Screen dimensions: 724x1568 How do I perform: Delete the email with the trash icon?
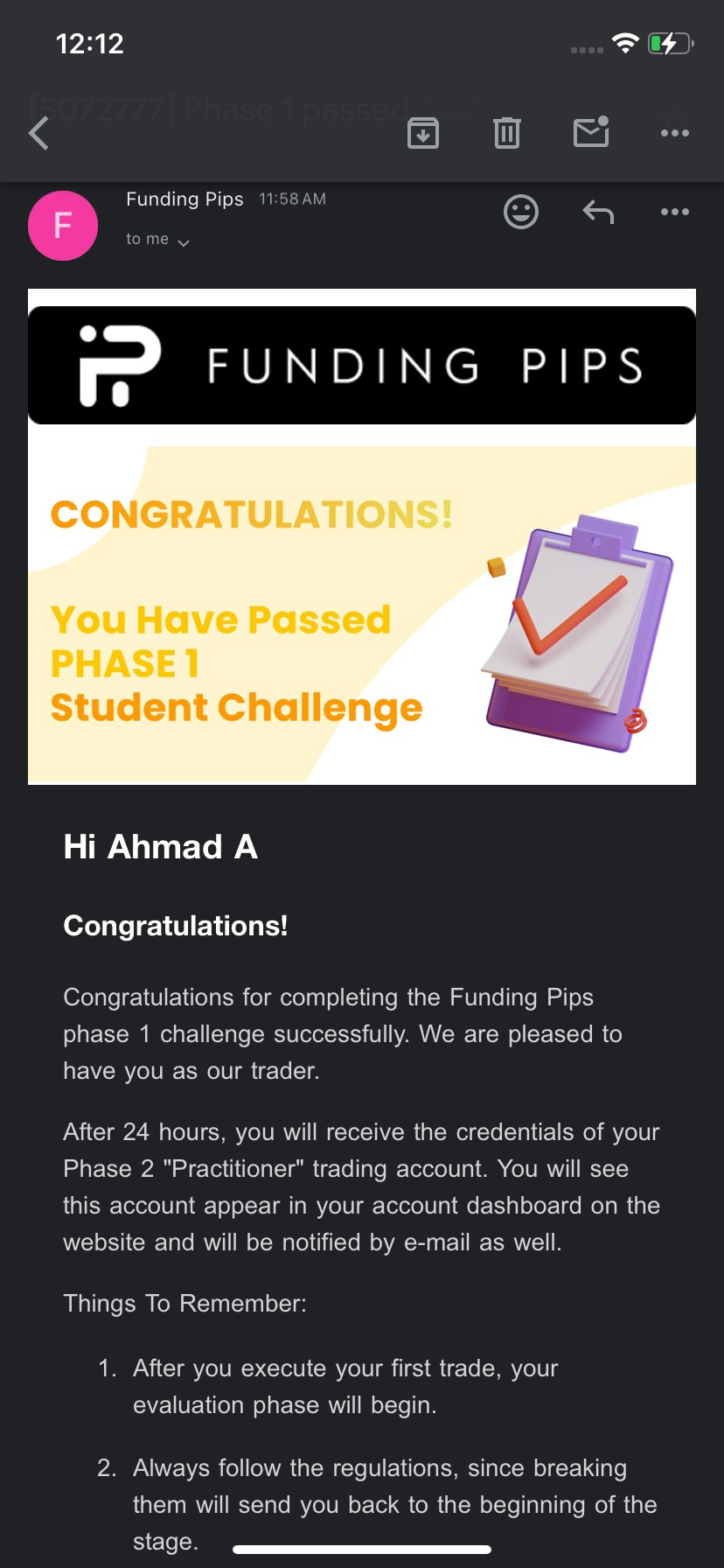click(507, 133)
